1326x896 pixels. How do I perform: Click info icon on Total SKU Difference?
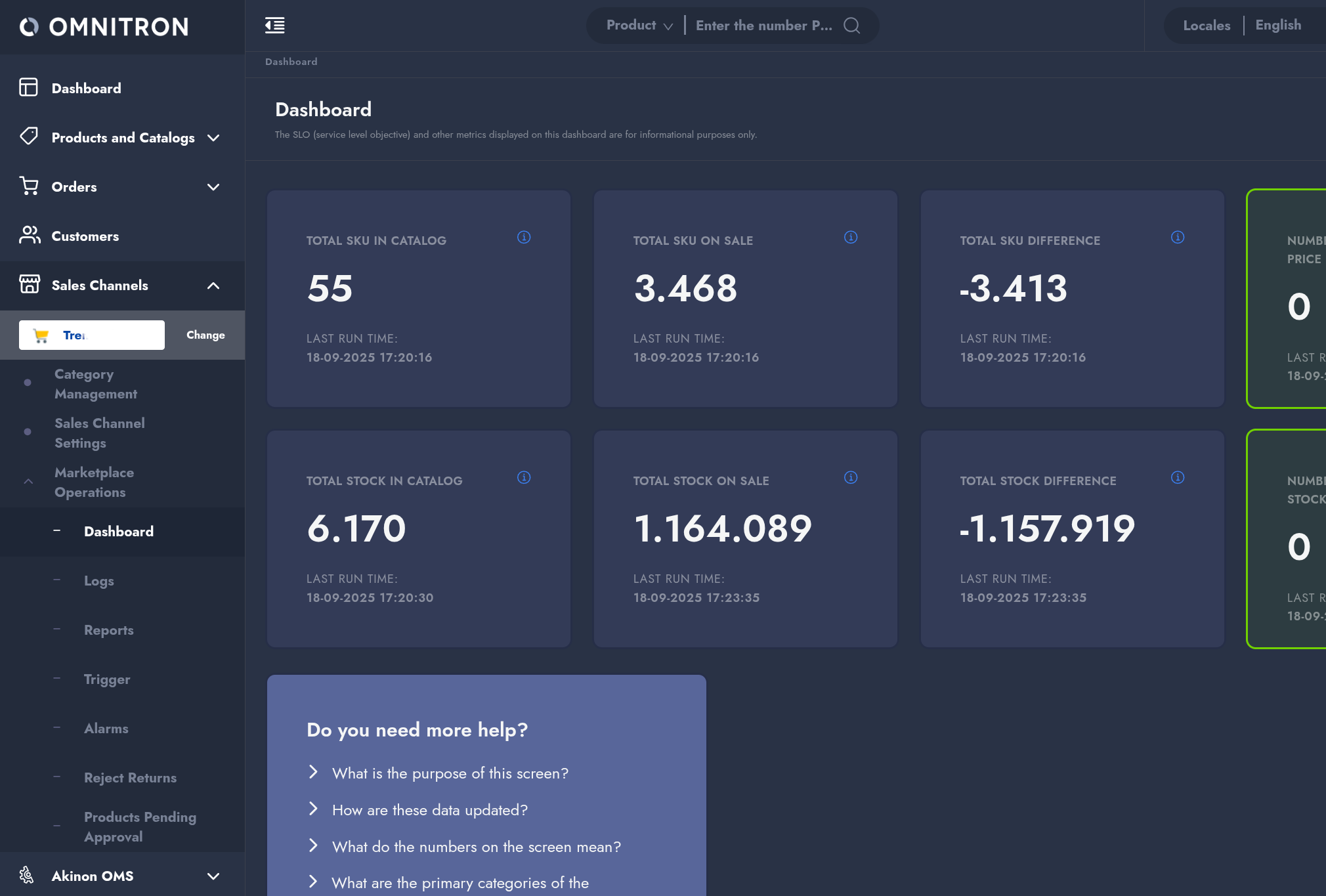point(1178,237)
